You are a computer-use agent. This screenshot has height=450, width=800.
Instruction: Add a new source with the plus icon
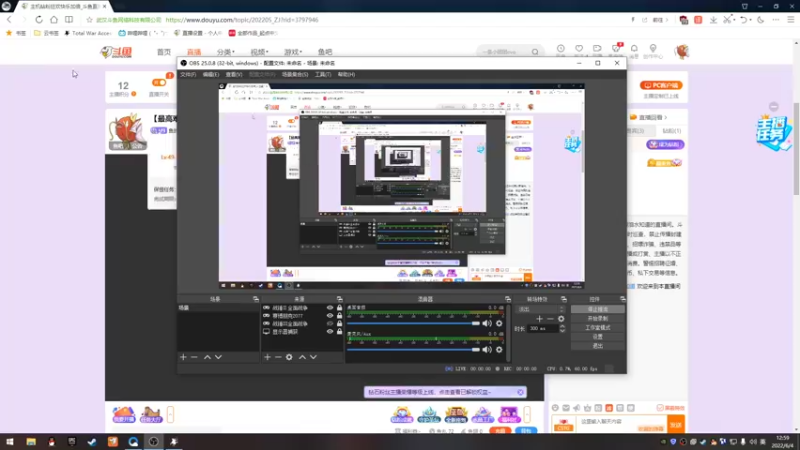click(x=267, y=357)
